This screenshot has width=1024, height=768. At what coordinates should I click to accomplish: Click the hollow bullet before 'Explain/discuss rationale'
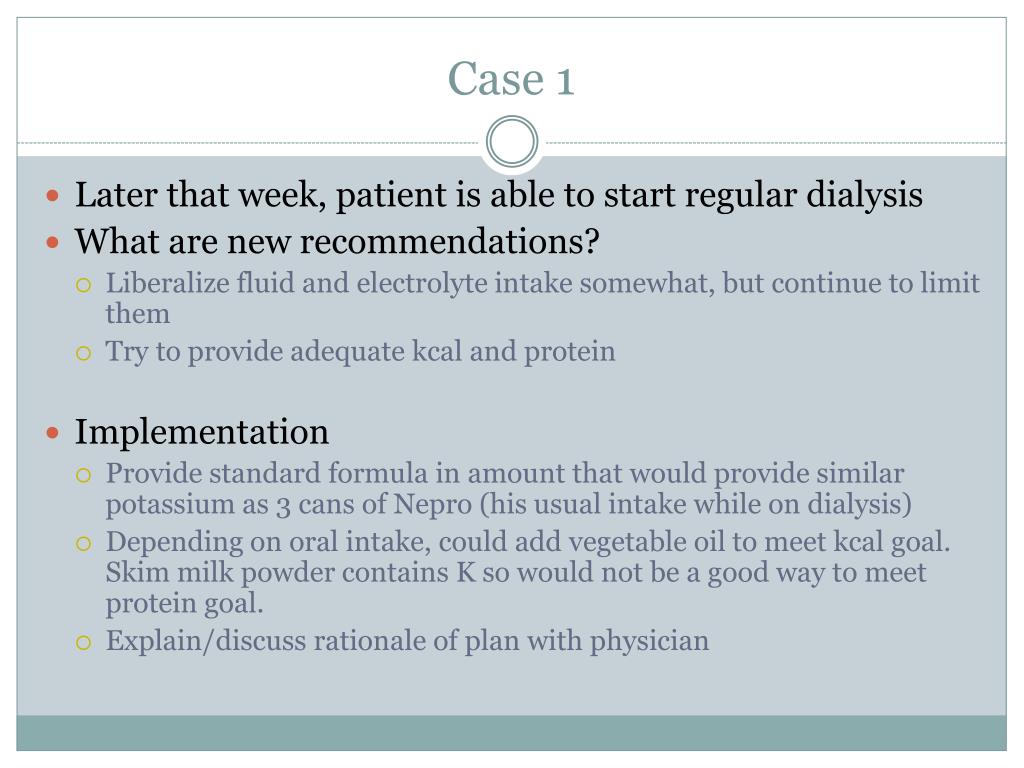tap(84, 643)
